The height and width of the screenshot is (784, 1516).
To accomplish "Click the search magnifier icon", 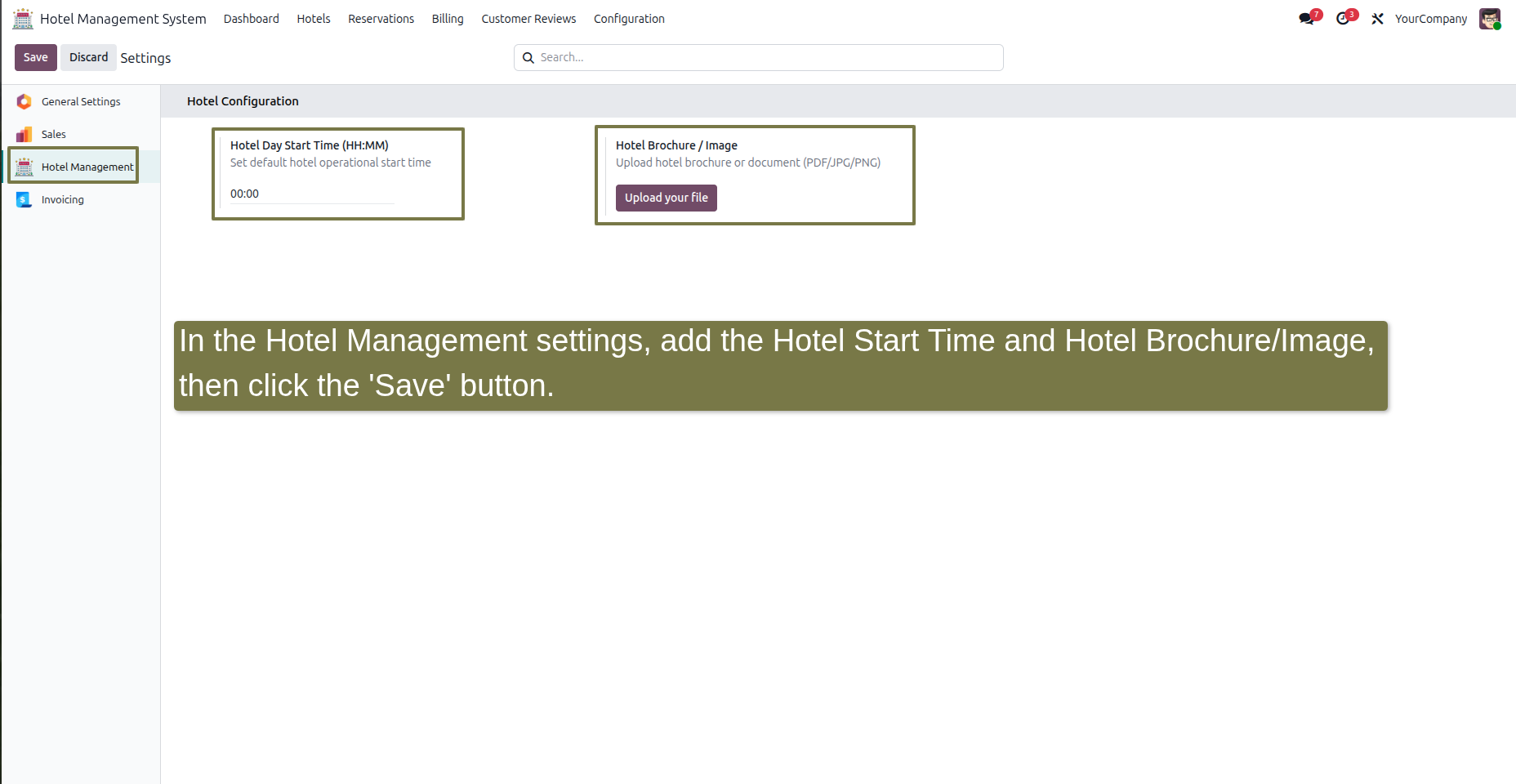I will [528, 58].
